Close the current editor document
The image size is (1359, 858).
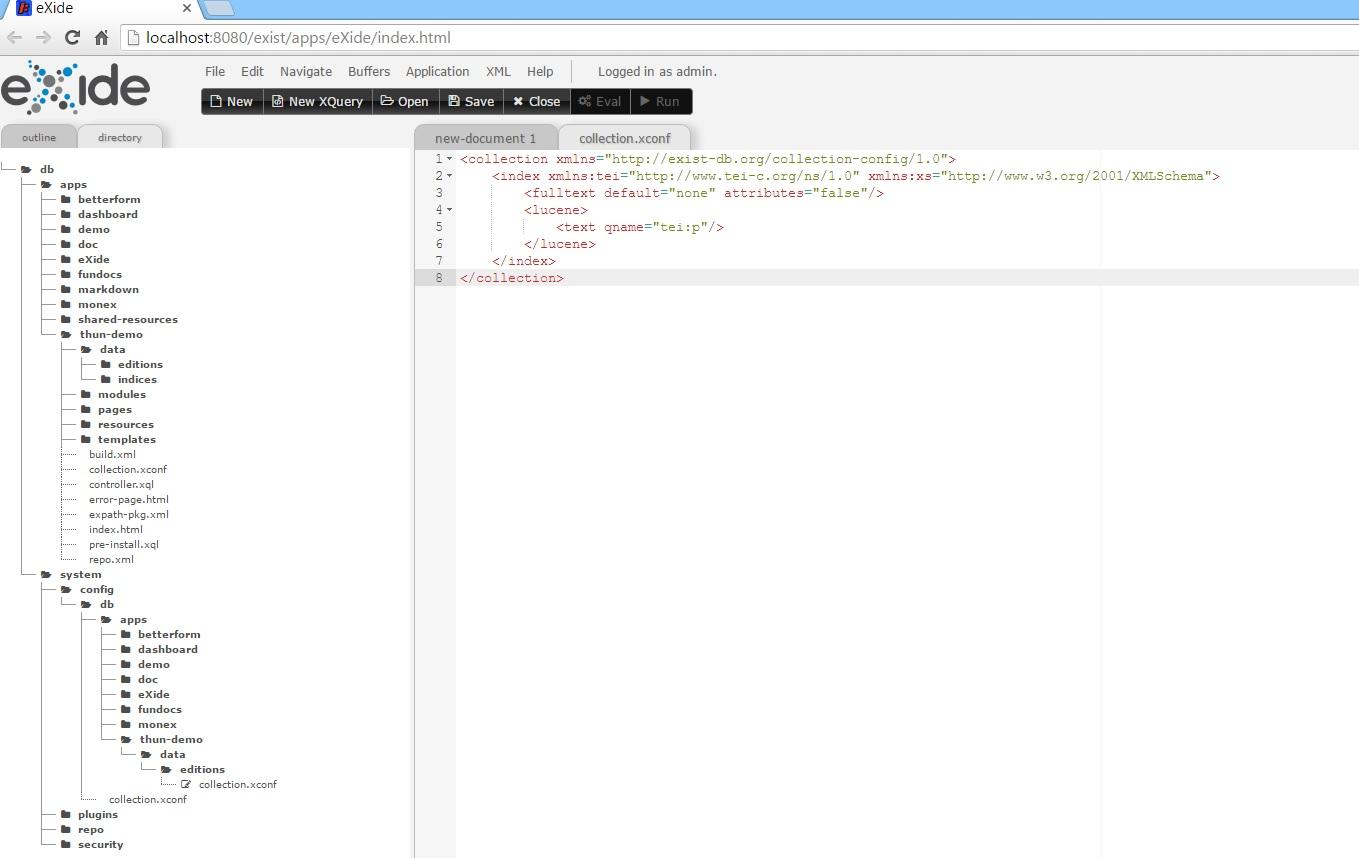537,101
